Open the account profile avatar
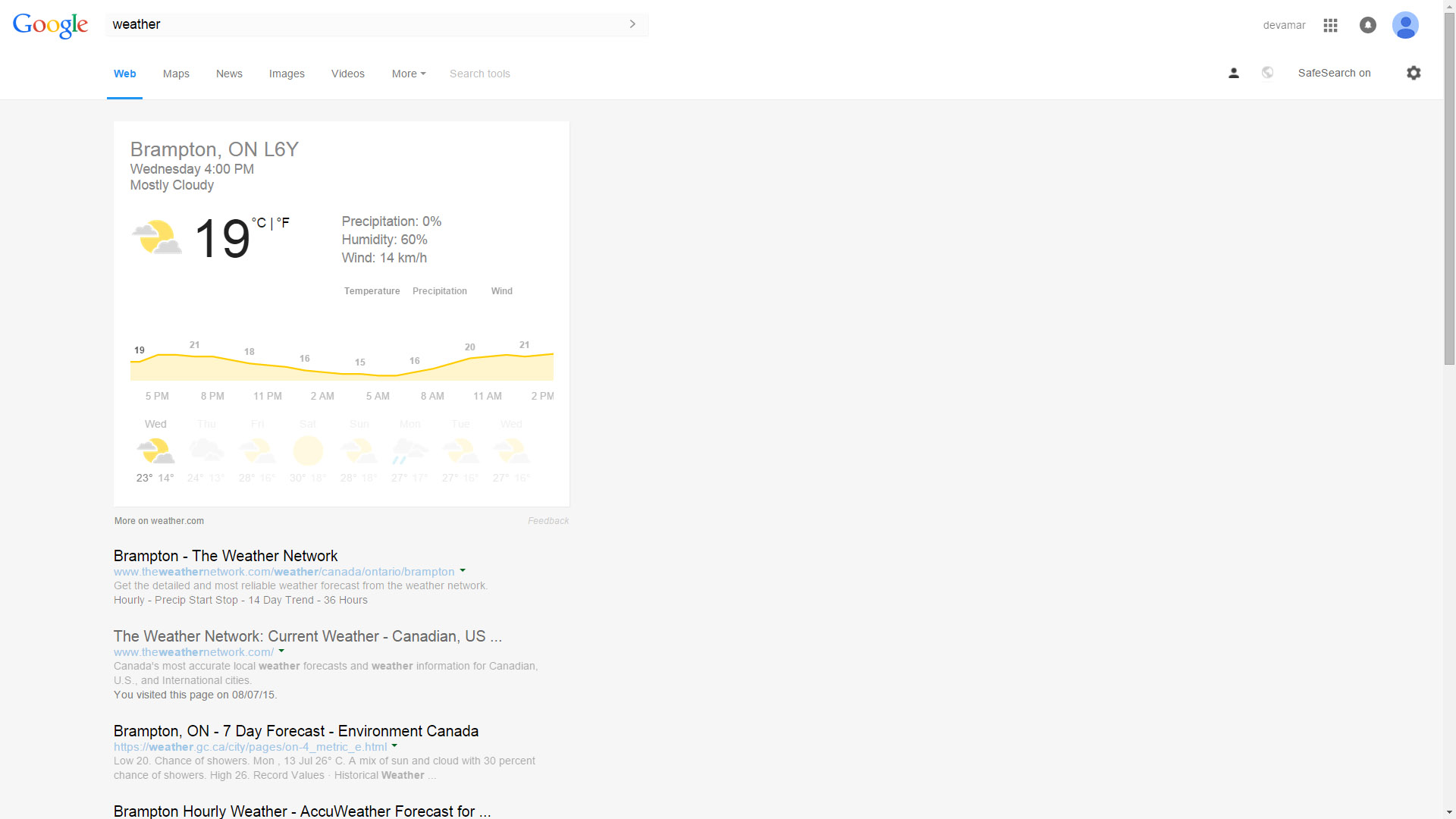The image size is (1456, 819). point(1405,25)
